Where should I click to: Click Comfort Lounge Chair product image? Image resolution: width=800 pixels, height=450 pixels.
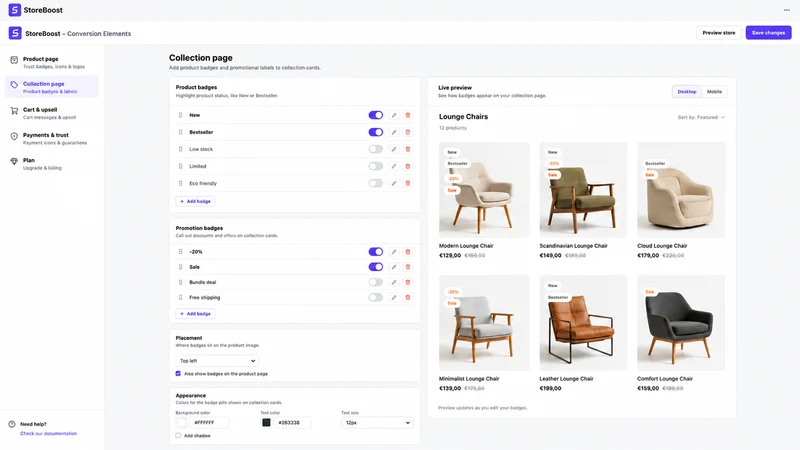coord(681,323)
